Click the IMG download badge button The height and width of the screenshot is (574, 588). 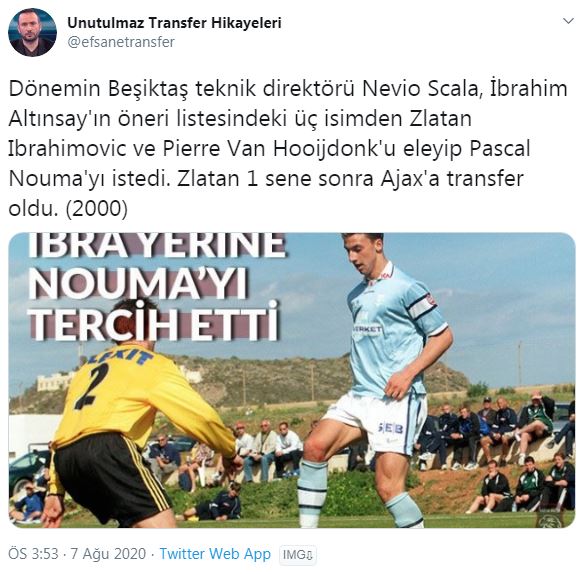point(298,555)
